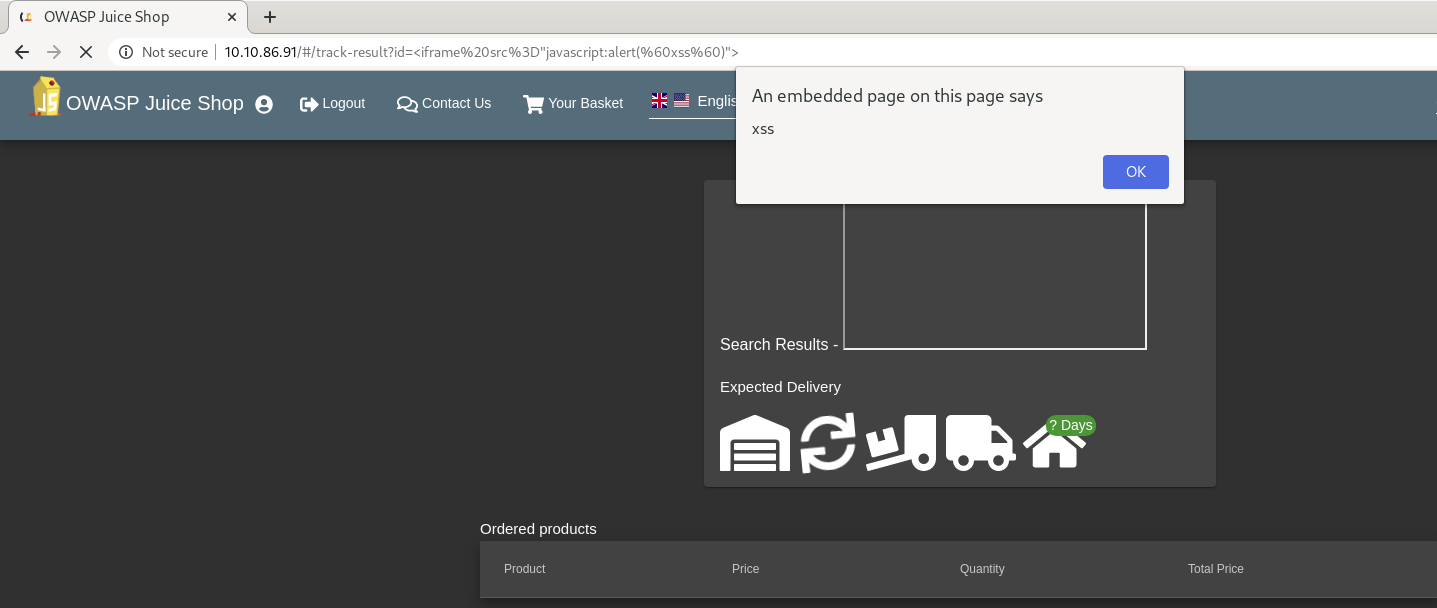1437x608 pixels.
Task: Expand the English language selector
Action: [x=694, y=101]
